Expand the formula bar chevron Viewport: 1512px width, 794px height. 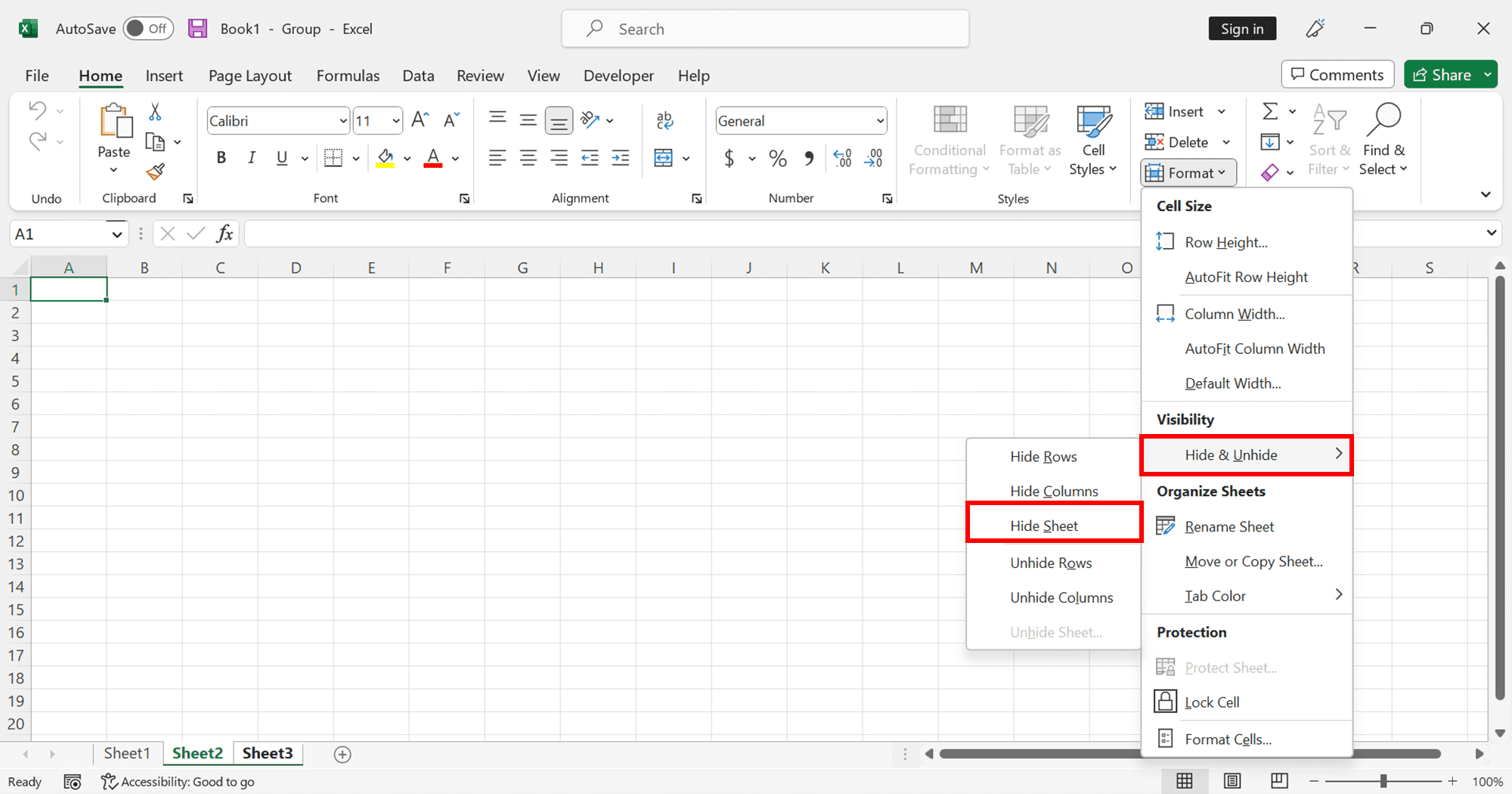[1492, 233]
